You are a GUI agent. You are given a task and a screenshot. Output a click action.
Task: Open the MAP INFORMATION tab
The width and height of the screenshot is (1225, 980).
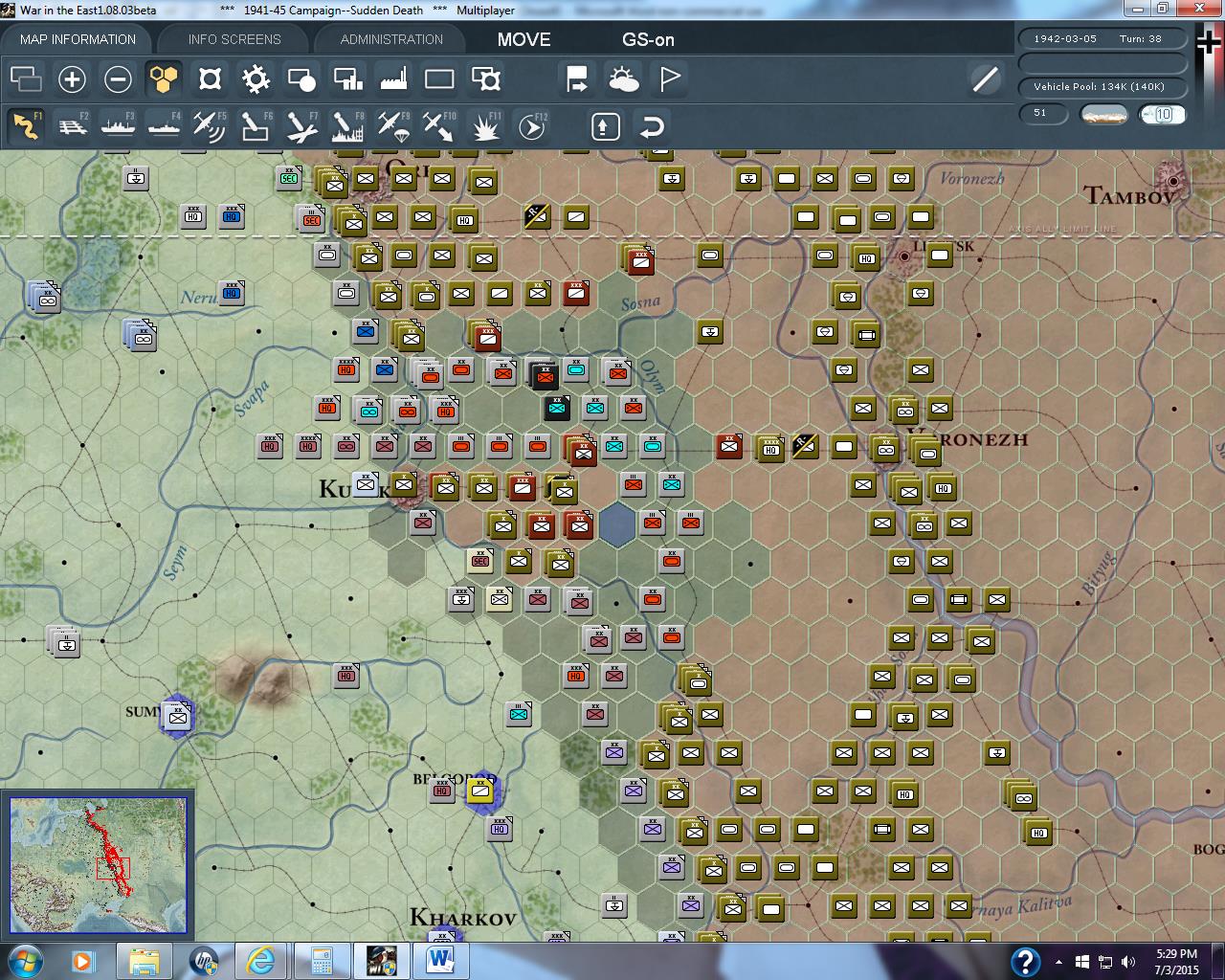[x=78, y=39]
